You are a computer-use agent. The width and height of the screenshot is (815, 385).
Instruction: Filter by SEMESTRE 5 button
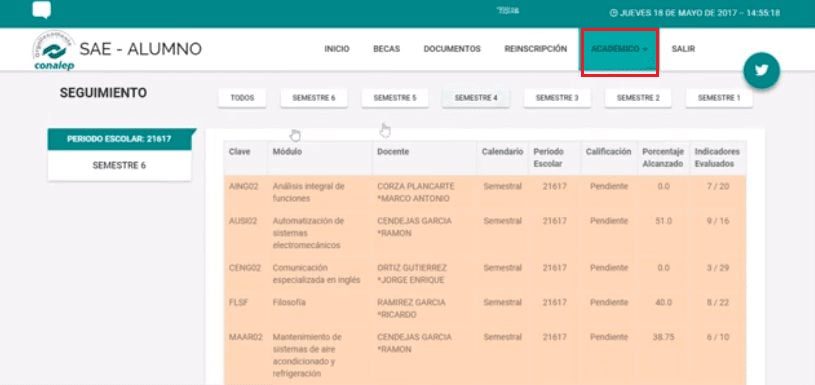pos(395,98)
